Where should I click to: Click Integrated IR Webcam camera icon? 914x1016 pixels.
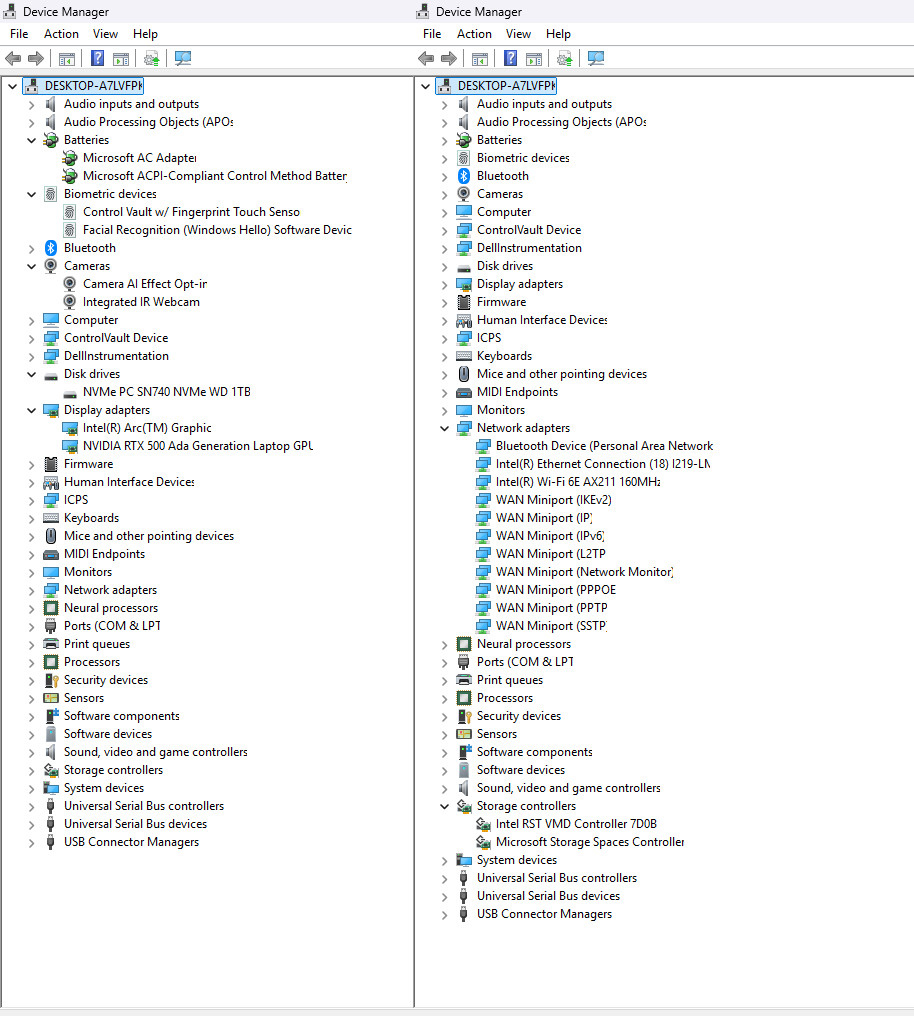(70, 301)
